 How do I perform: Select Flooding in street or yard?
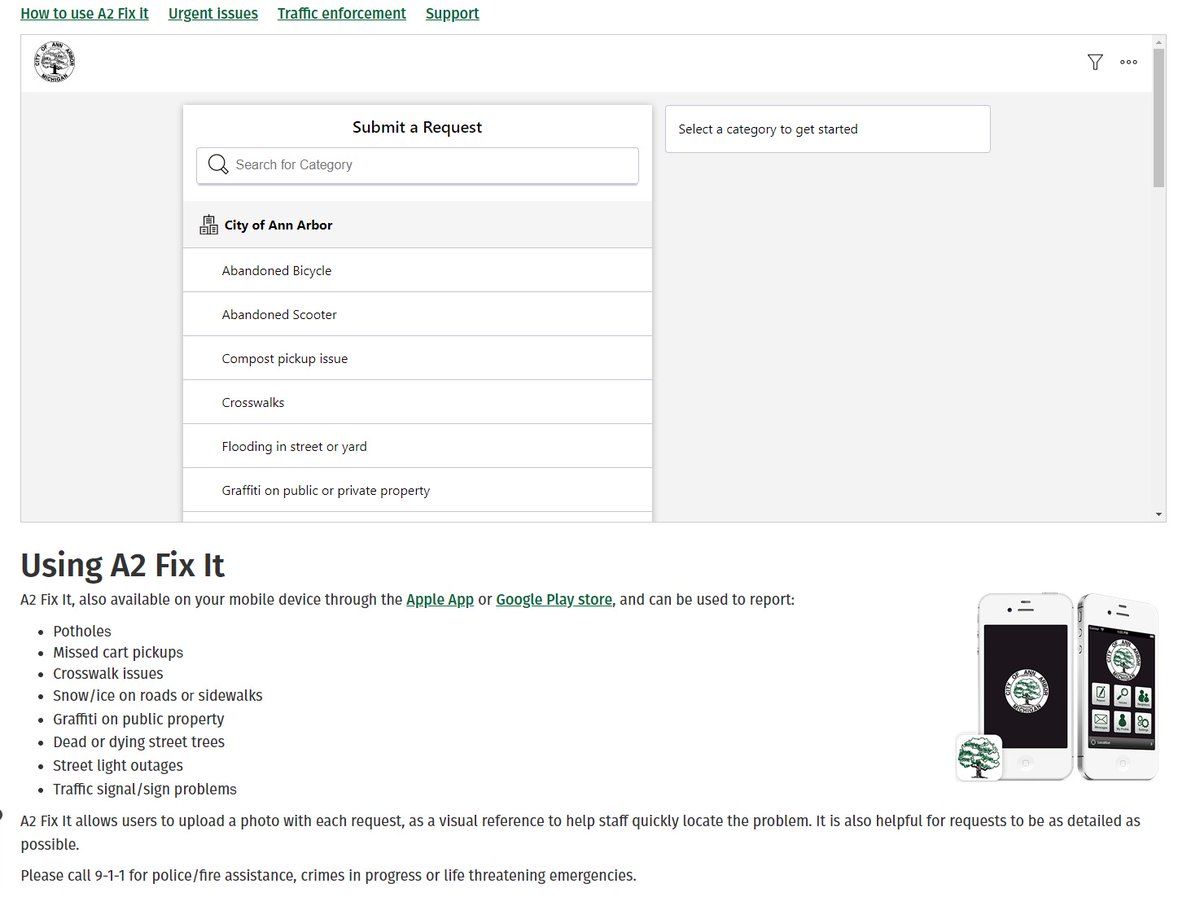pos(417,446)
